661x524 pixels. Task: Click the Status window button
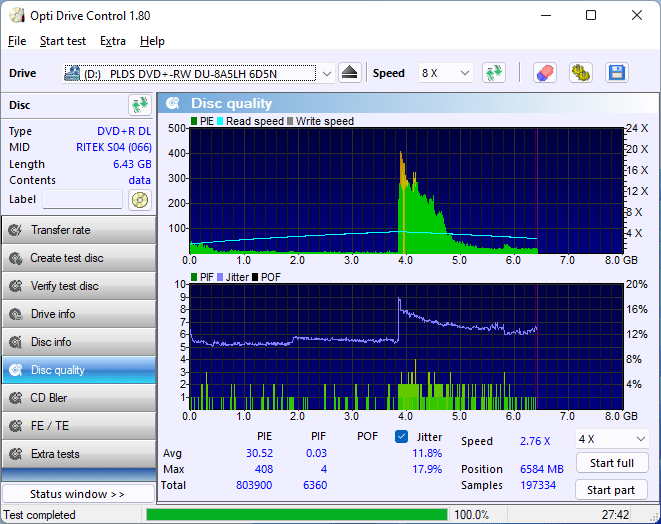coord(78,494)
